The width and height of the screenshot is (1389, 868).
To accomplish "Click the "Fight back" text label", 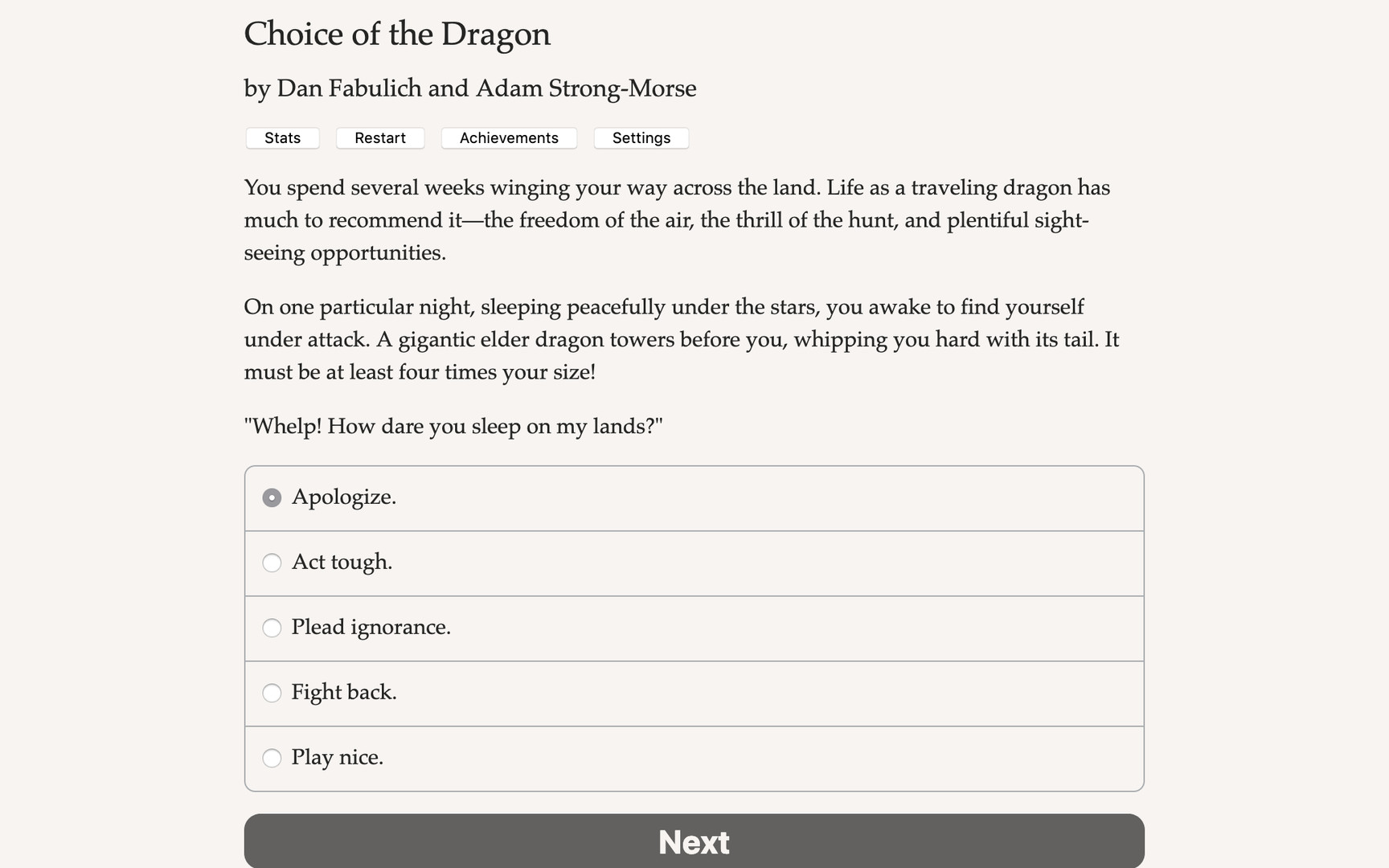I will coord(344,693).
